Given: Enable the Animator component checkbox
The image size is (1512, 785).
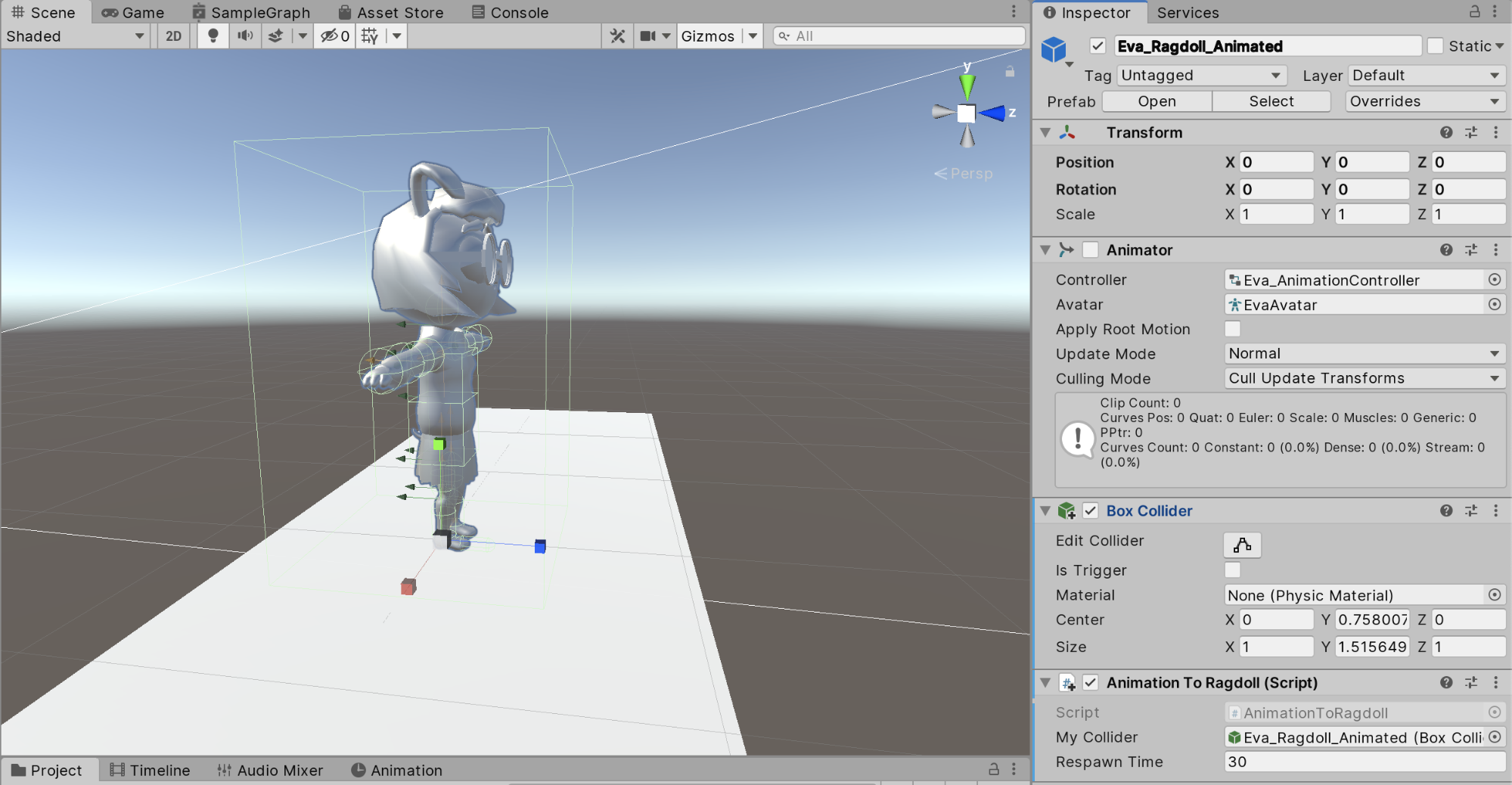Looking at the screenshot, I should pyautogui.click(x=1091, y=250).
